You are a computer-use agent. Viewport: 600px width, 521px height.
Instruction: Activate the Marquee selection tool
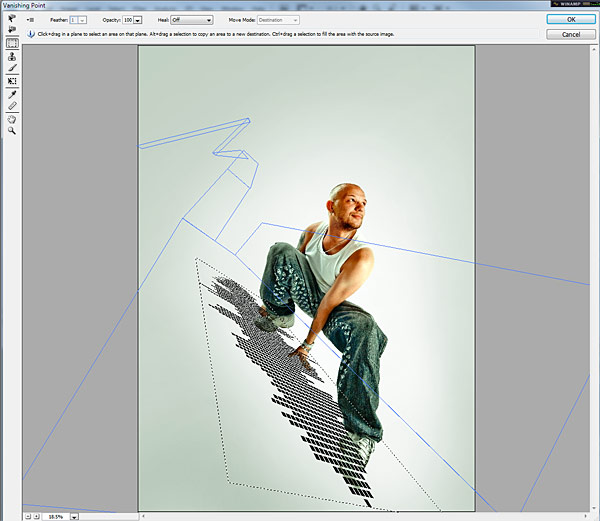coord(12,44)
